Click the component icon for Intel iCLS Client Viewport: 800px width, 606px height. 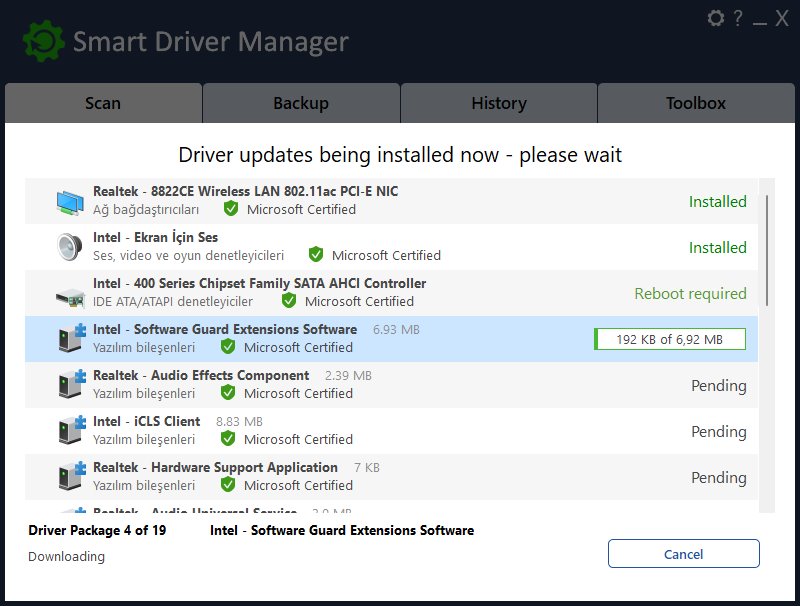pos(71,430)
